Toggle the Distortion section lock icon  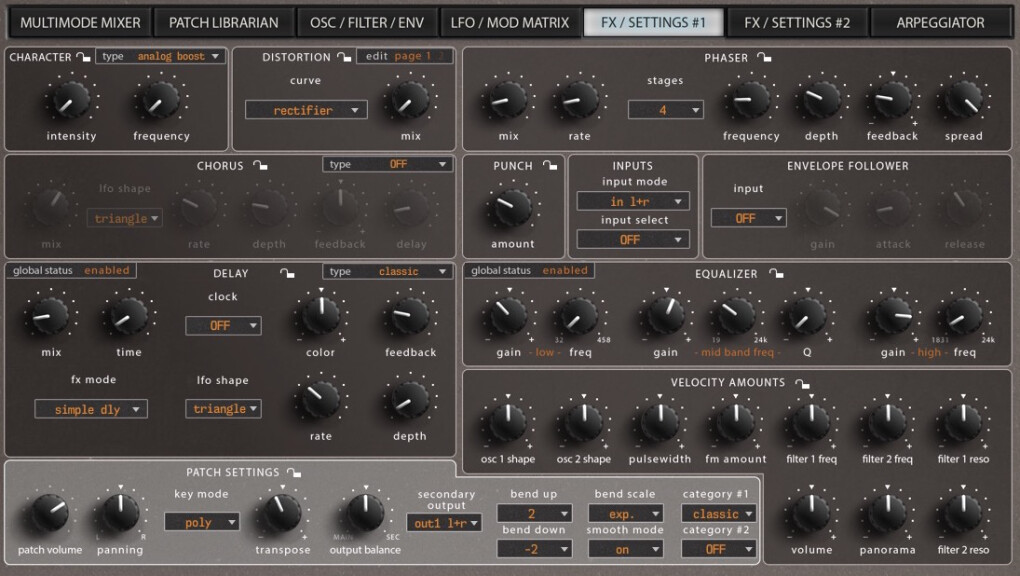coord(344,57)
